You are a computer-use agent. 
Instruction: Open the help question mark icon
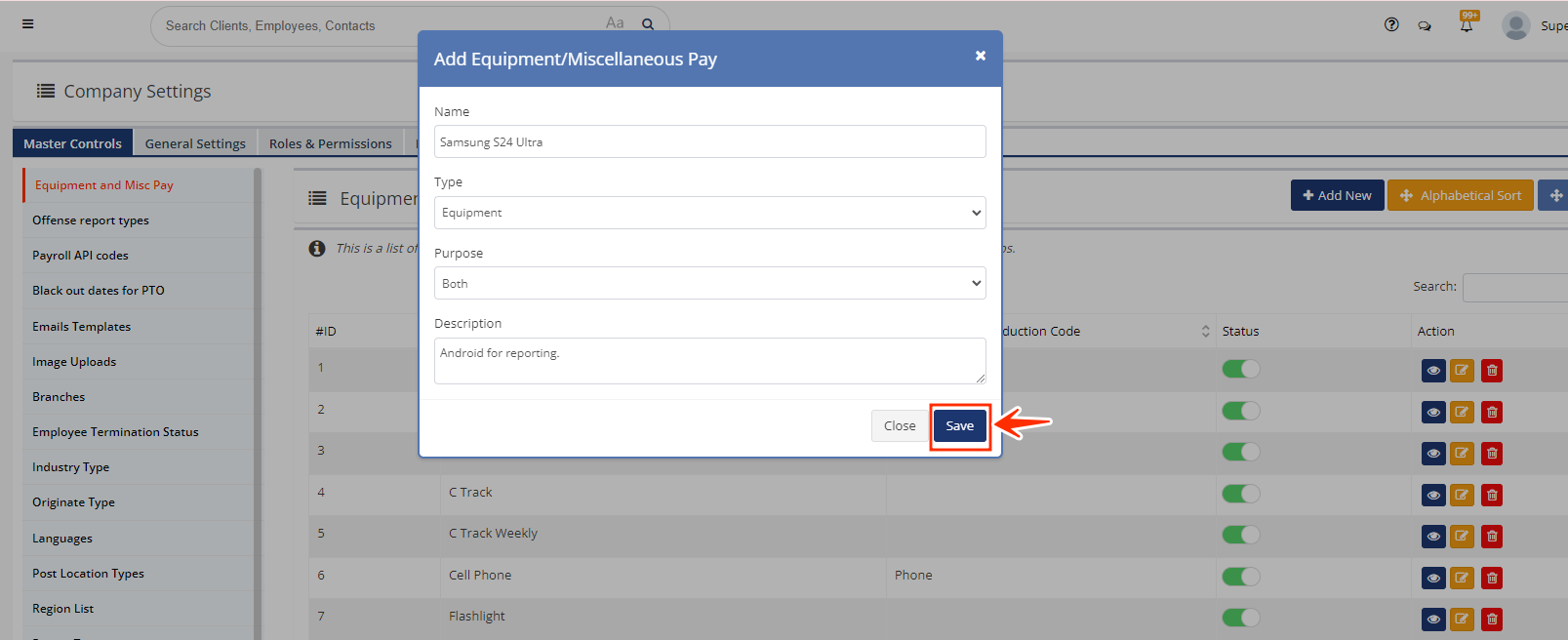coord(1391,25)
